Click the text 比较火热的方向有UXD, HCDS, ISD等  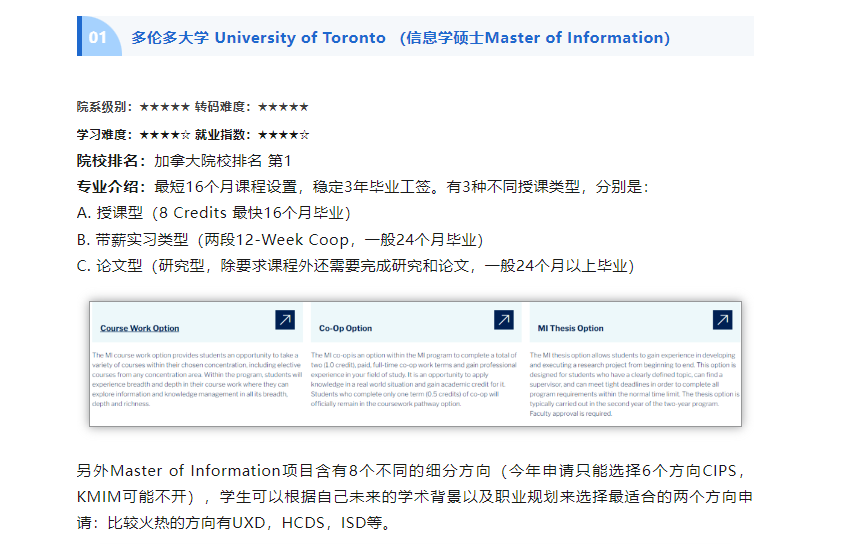249,523
